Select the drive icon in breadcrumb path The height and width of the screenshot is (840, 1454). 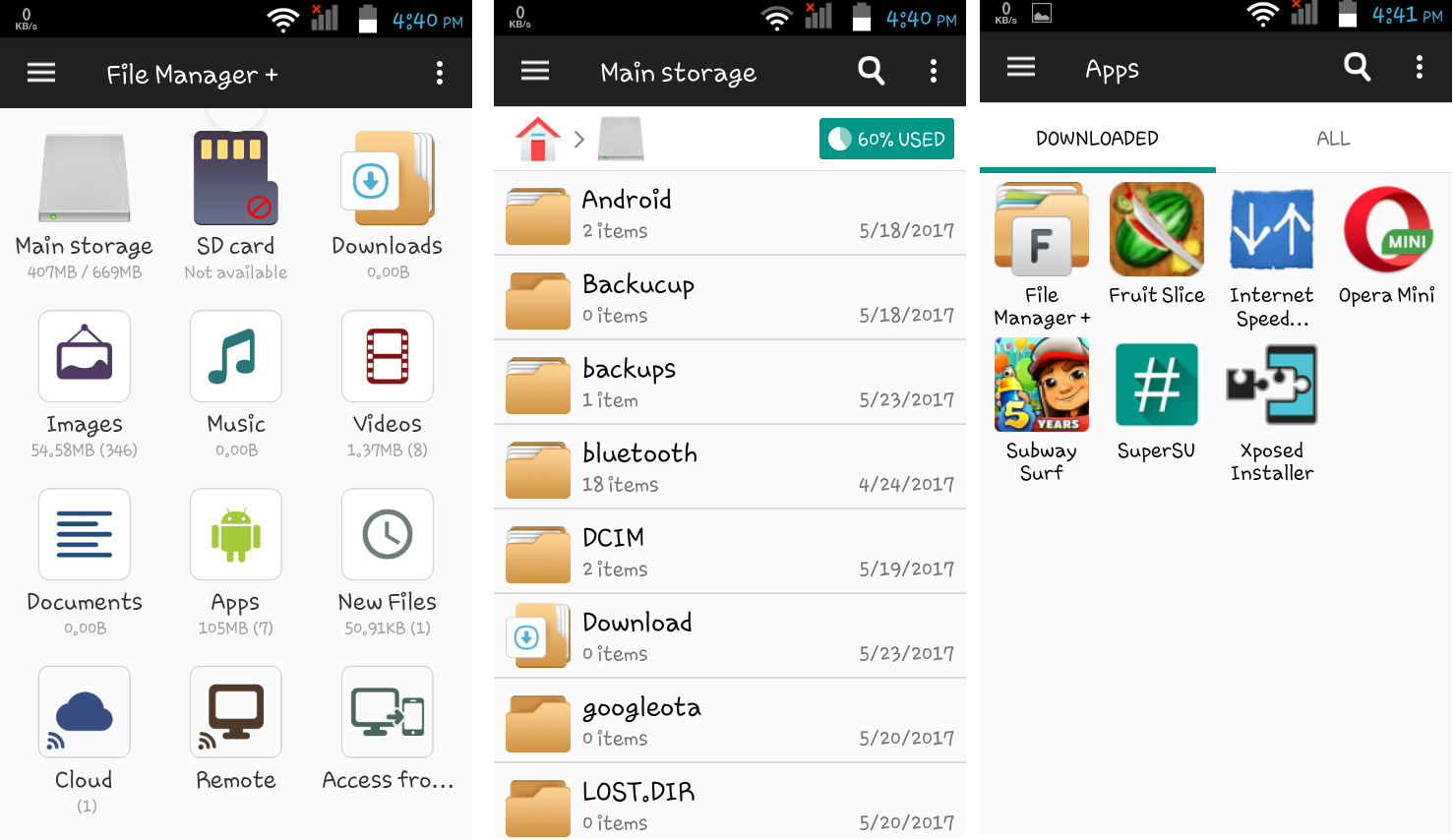[x=621, y=139]
